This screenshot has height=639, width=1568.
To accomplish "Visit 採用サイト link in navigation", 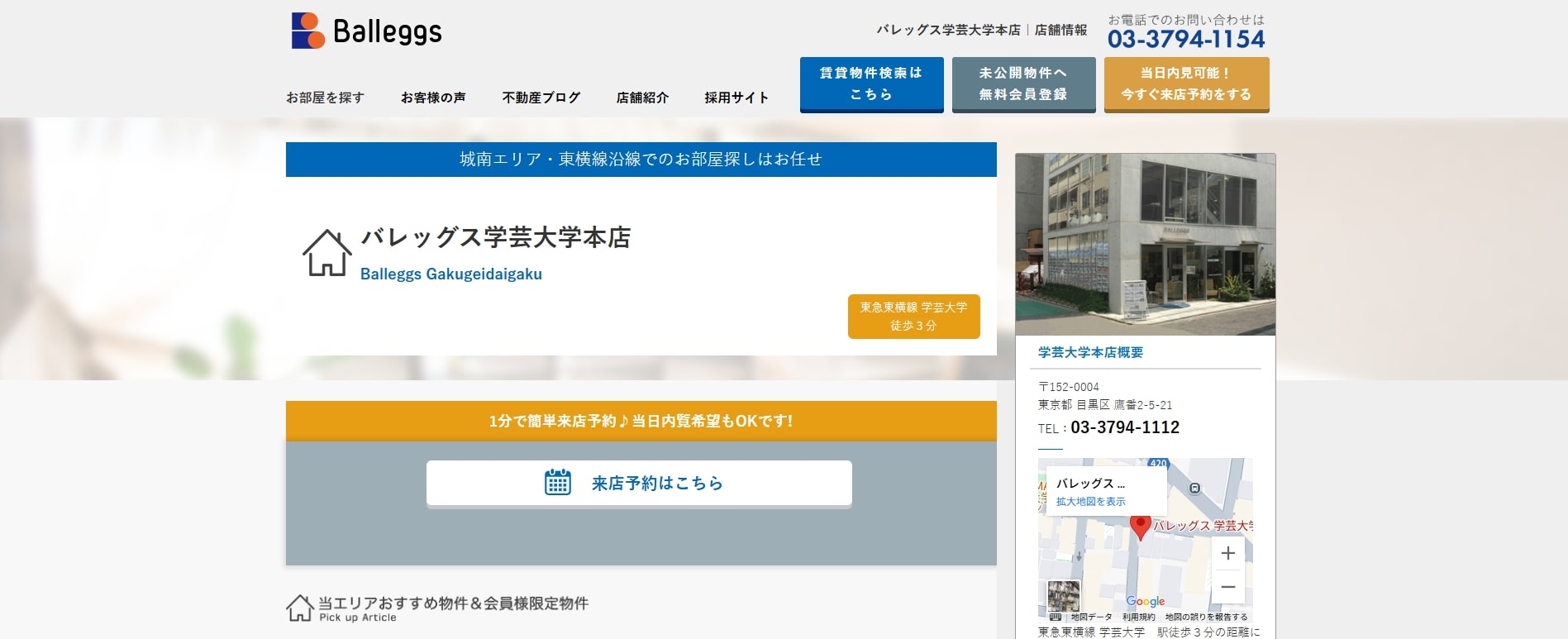I will [736, 98].
